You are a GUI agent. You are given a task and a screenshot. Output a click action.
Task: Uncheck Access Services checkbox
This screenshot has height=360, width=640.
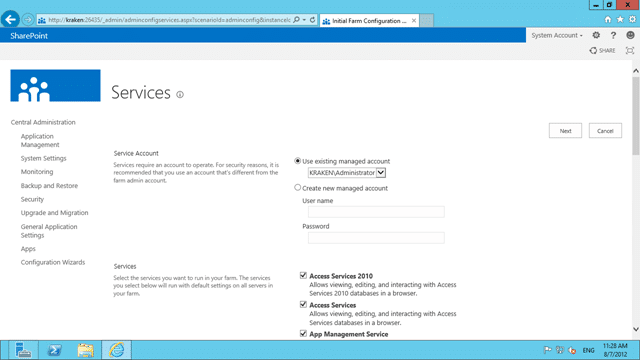303,304
